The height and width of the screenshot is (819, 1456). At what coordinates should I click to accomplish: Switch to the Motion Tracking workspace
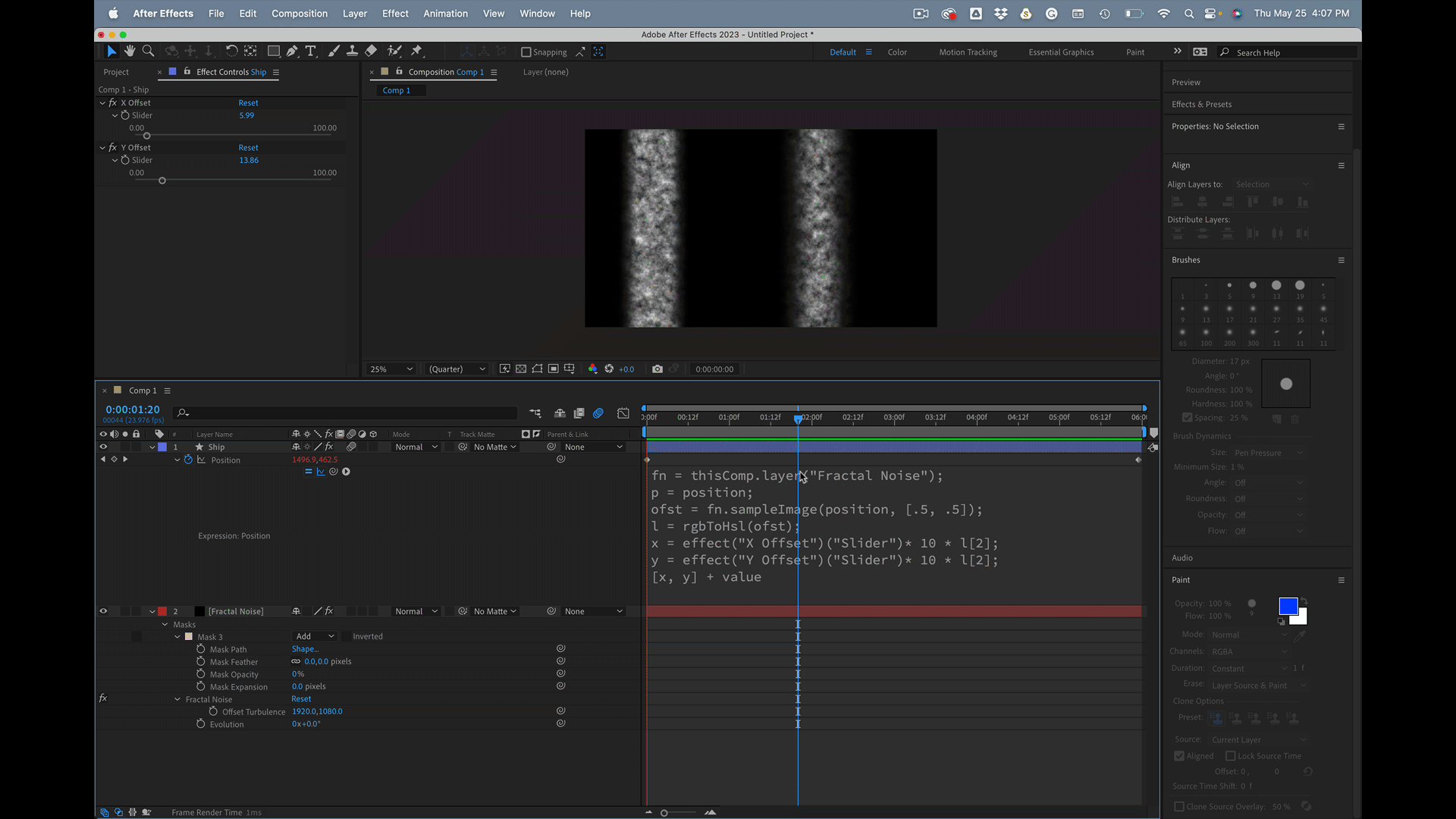coord(968,52)
